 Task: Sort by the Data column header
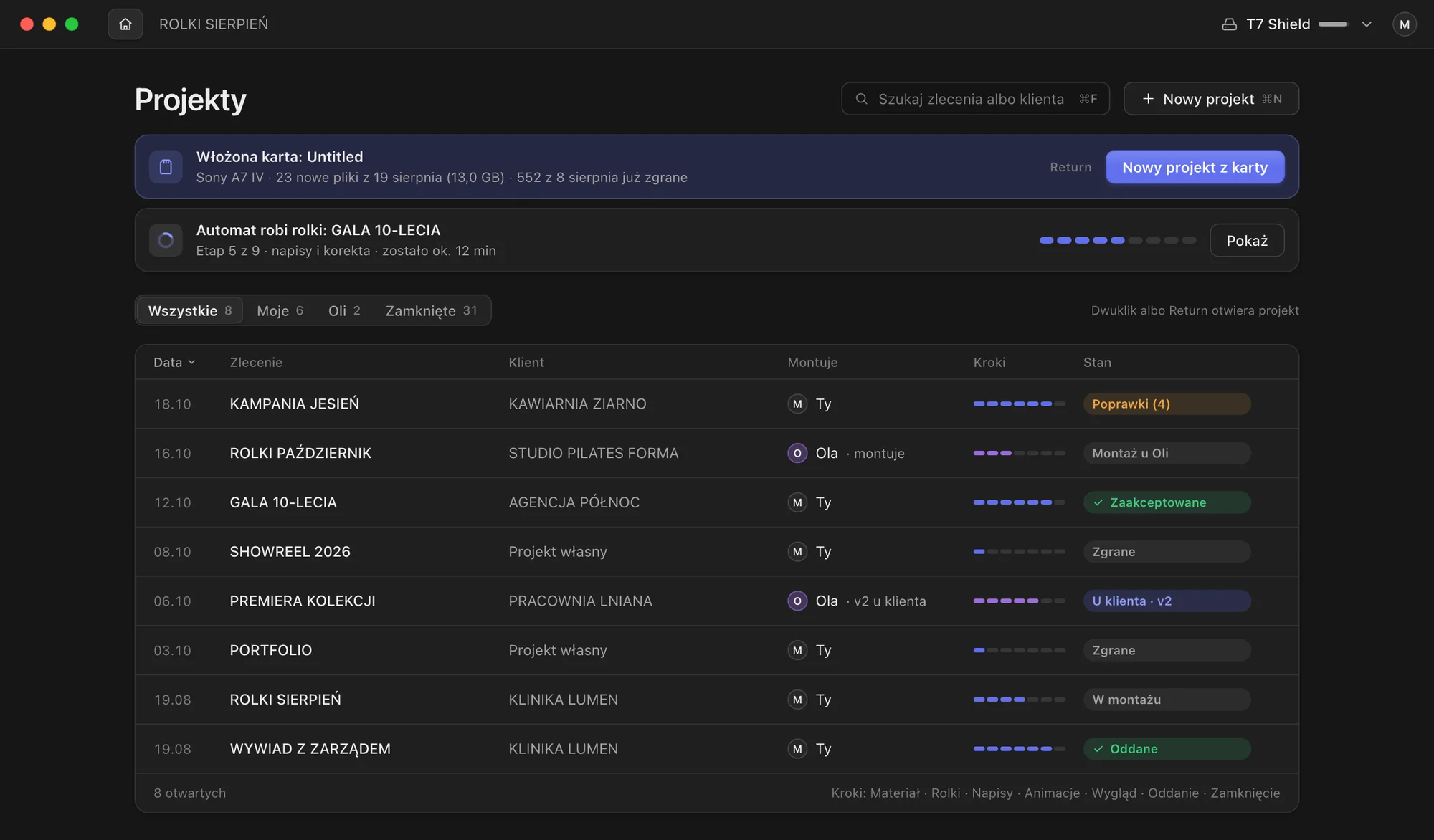pos(174,363)
